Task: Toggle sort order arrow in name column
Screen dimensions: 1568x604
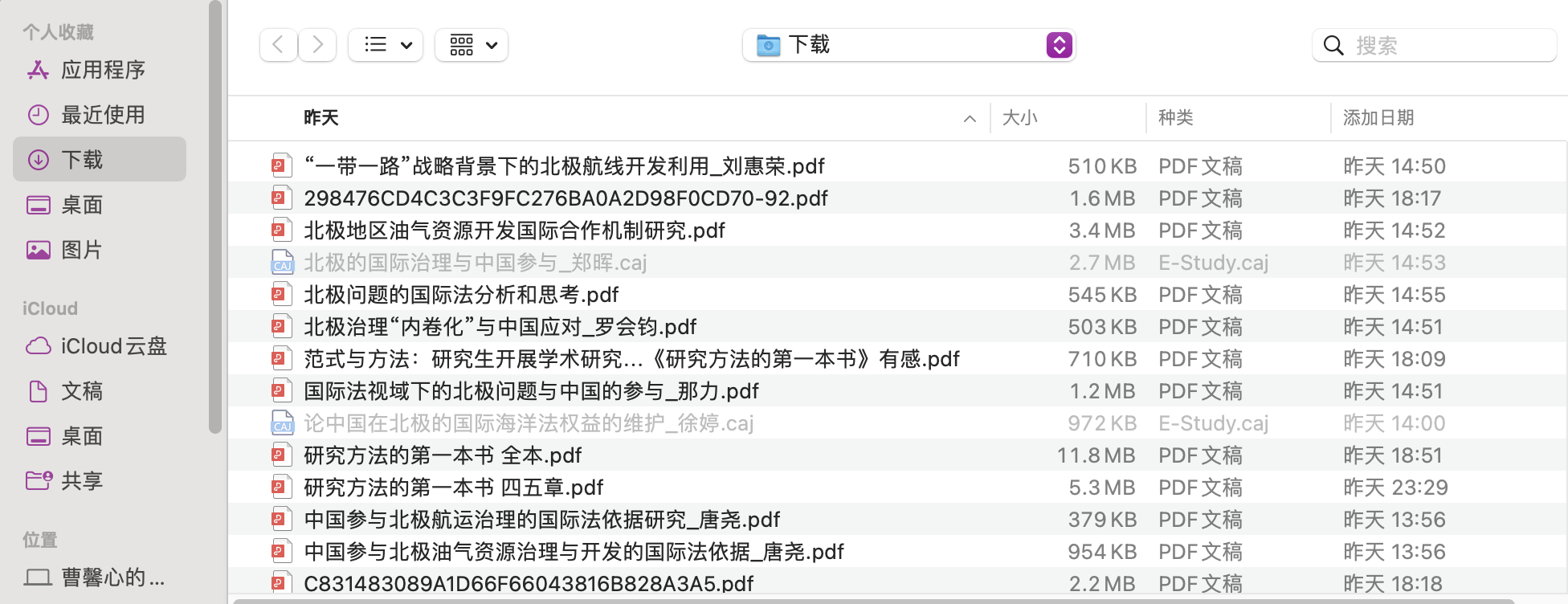Action: [970, 119]
